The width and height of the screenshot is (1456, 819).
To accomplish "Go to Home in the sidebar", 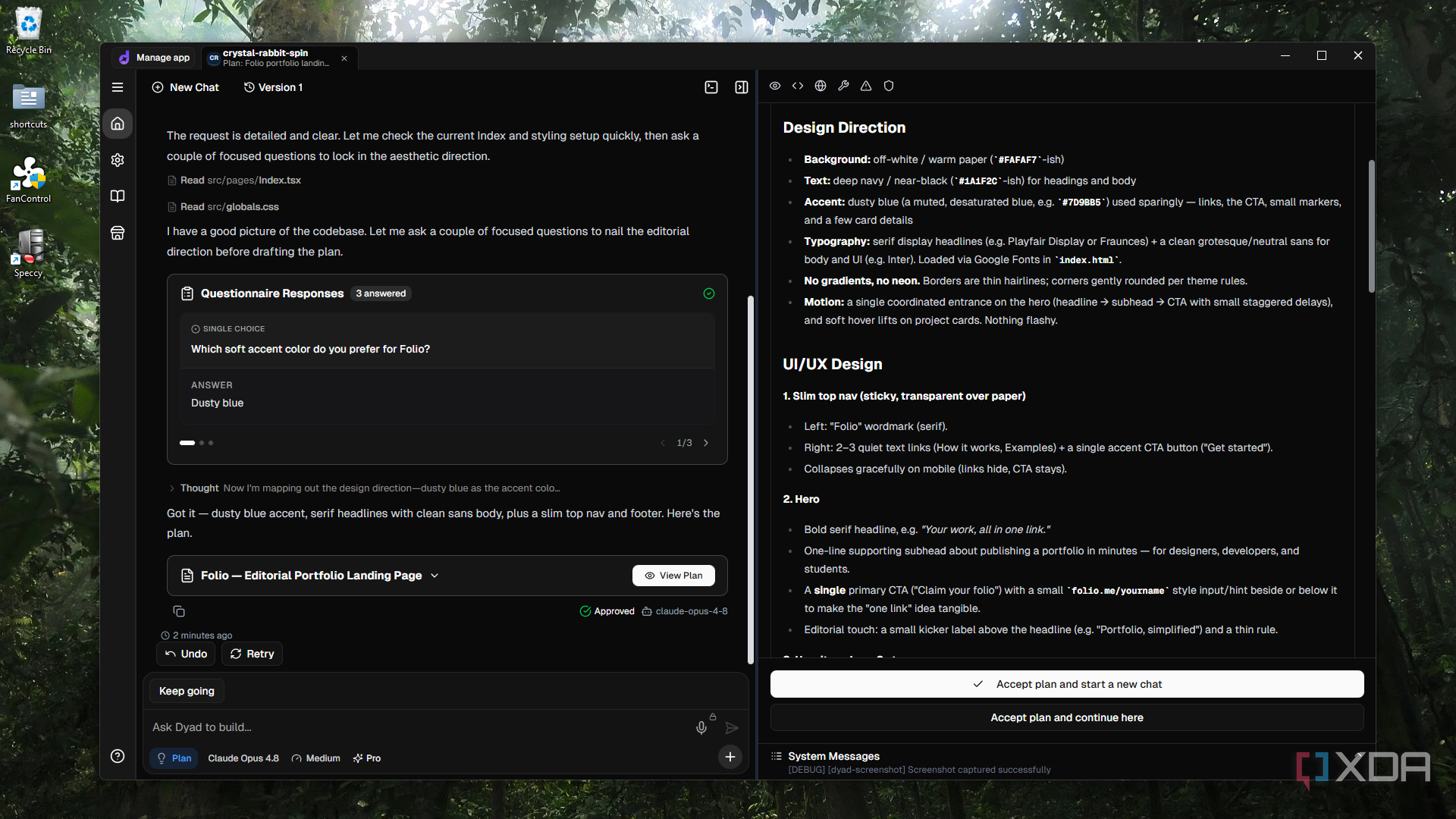I will tap(118, 124).
